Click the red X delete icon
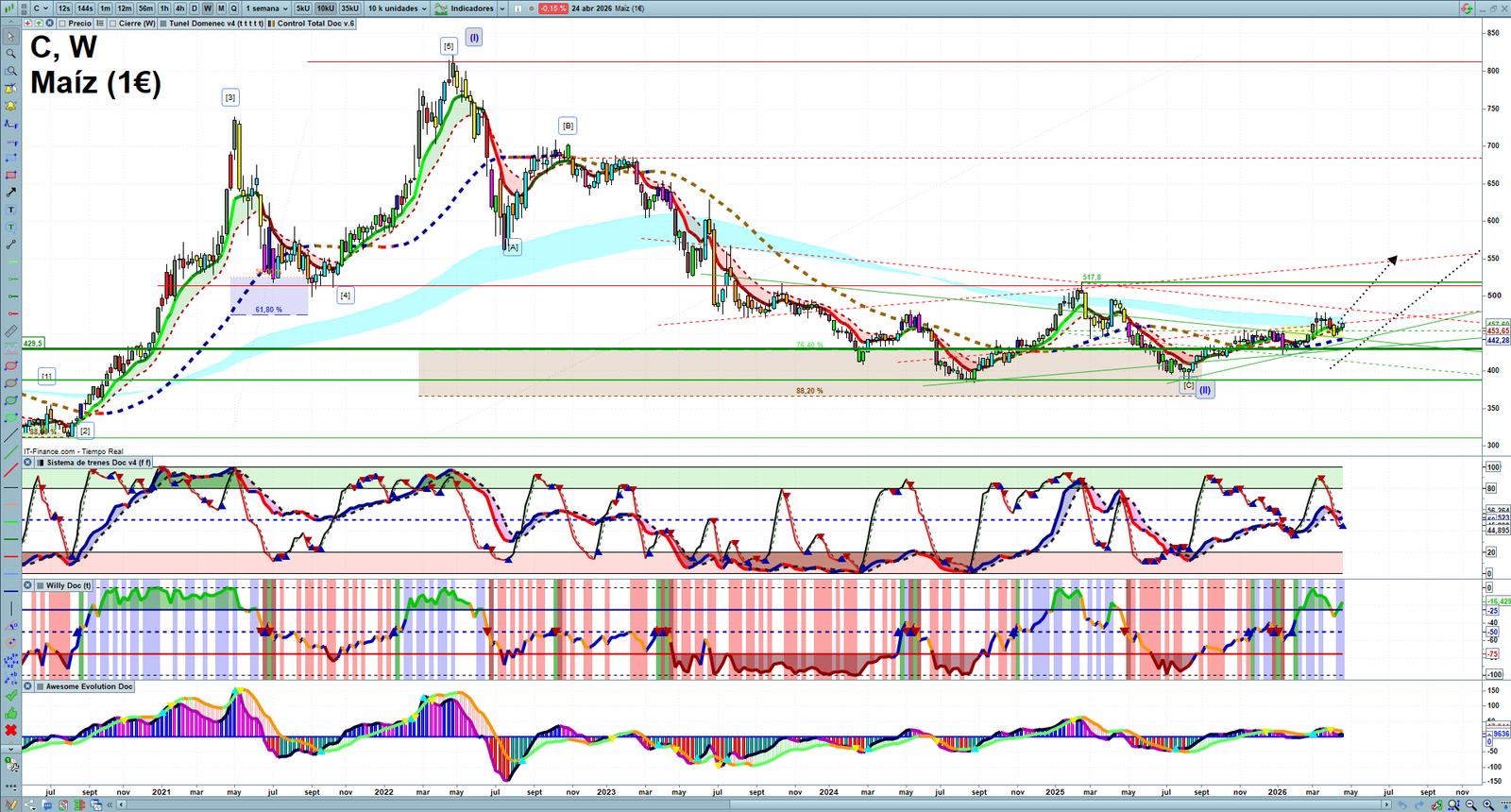The height and width of the screenshot is (812, 1511). [10, 730]
